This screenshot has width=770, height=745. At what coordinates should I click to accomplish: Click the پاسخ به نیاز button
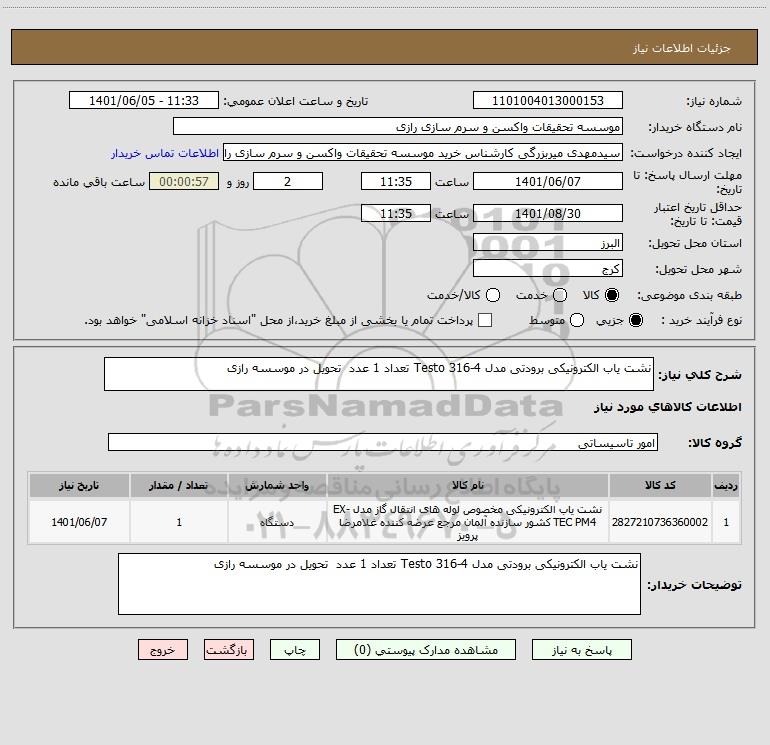click(581, 650)
